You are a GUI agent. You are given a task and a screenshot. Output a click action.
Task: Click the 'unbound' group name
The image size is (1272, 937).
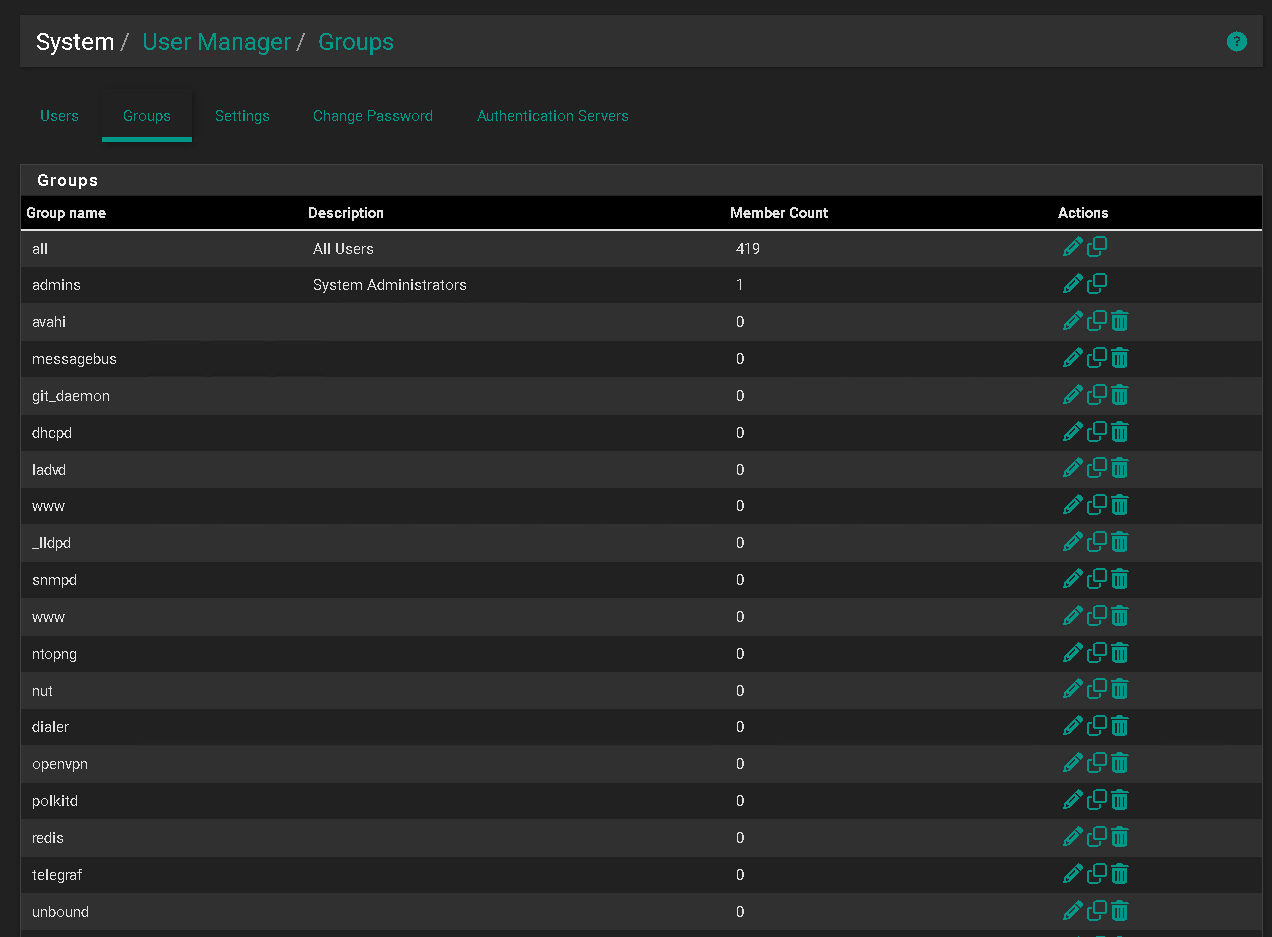[60, 912]
